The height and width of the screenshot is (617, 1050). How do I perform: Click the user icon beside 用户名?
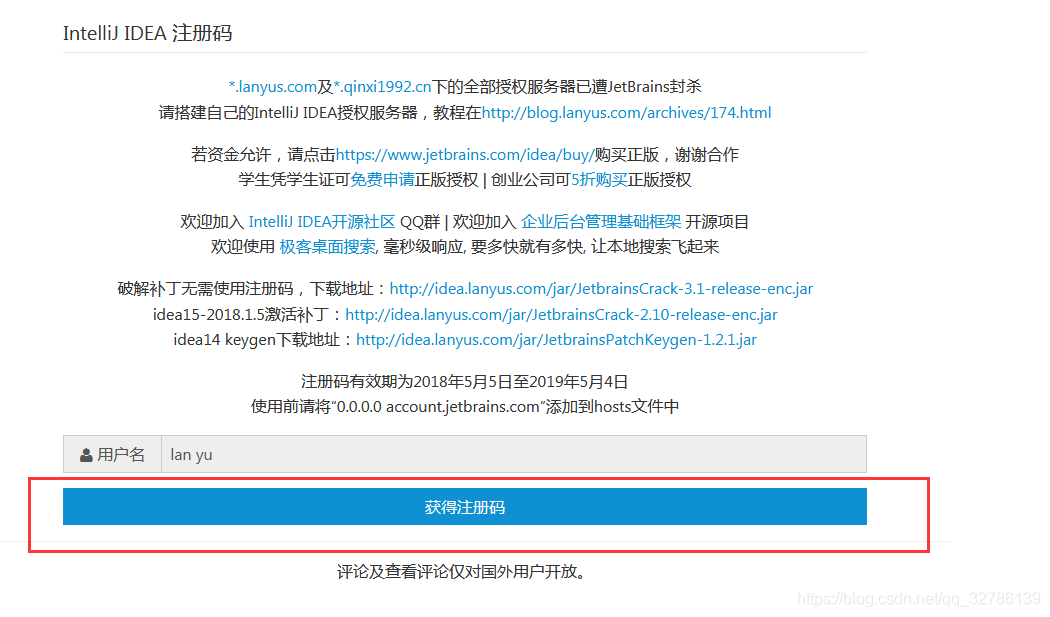86,456
